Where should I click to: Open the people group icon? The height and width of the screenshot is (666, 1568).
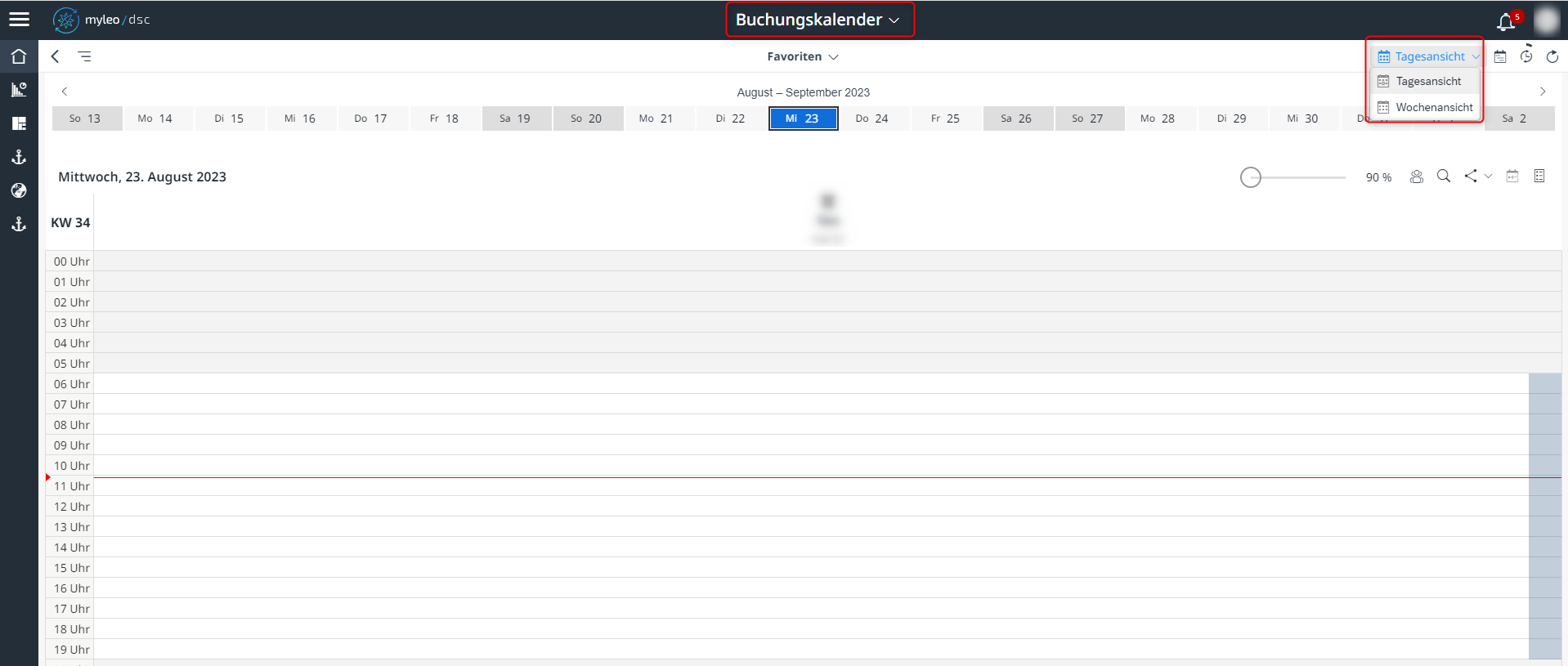(1417, 177)
